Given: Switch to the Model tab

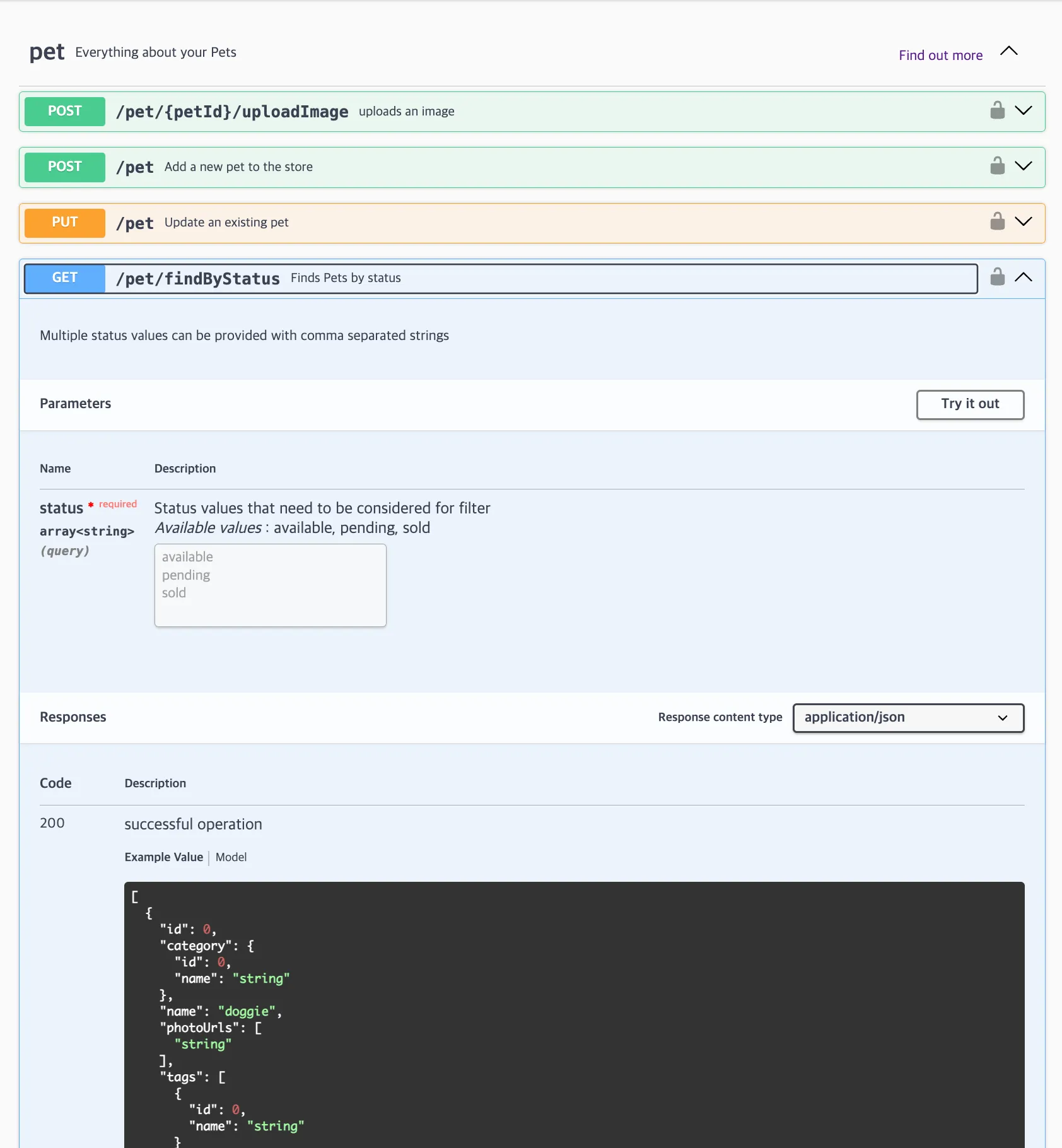Looking at the screenshot, I should 231,857.
